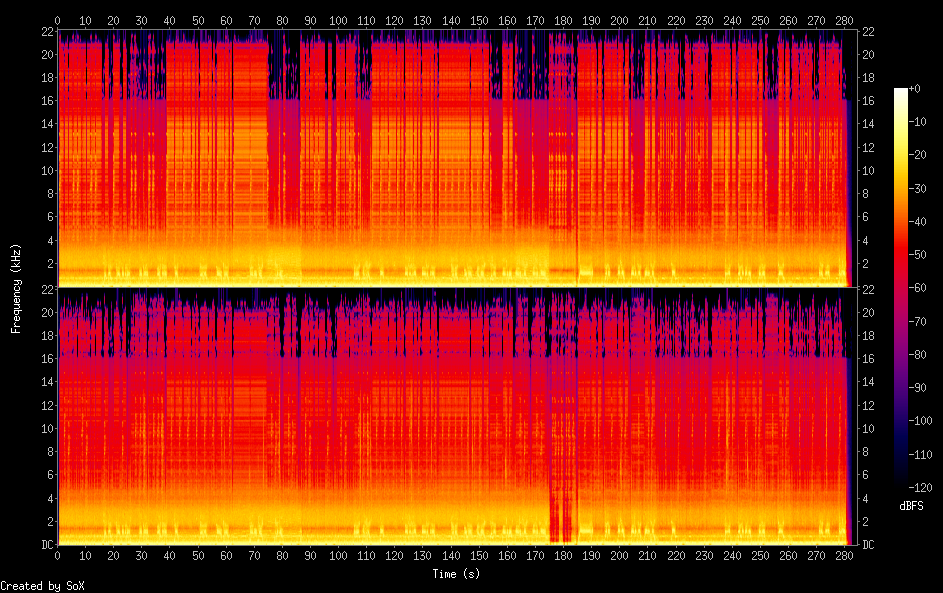Screen dimensions: 943x593
Task: Click the 'DC' label on right axis
Action: point(869,545)
